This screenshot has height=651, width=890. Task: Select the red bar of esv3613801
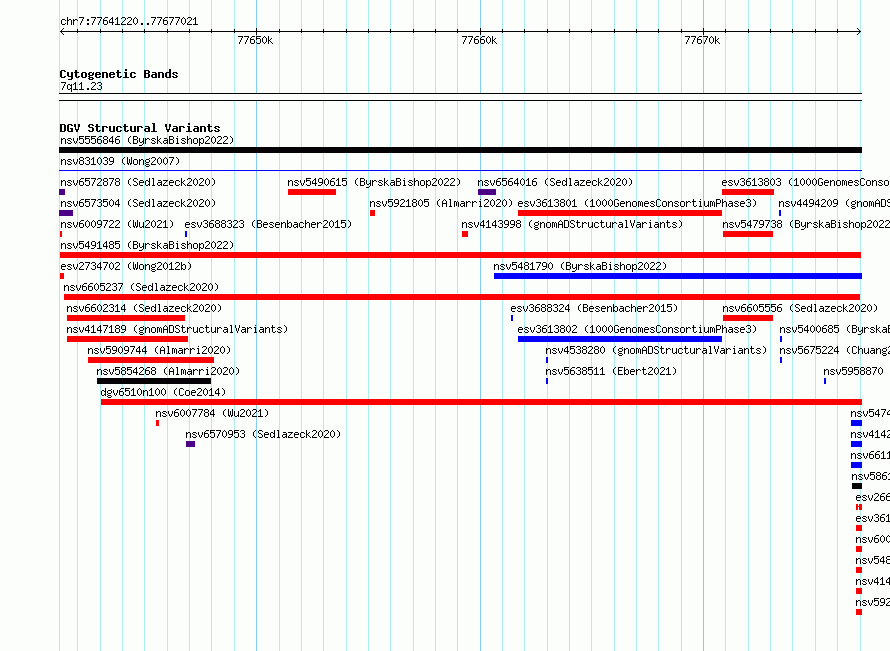pyautogui.click(x=620, y=213)
